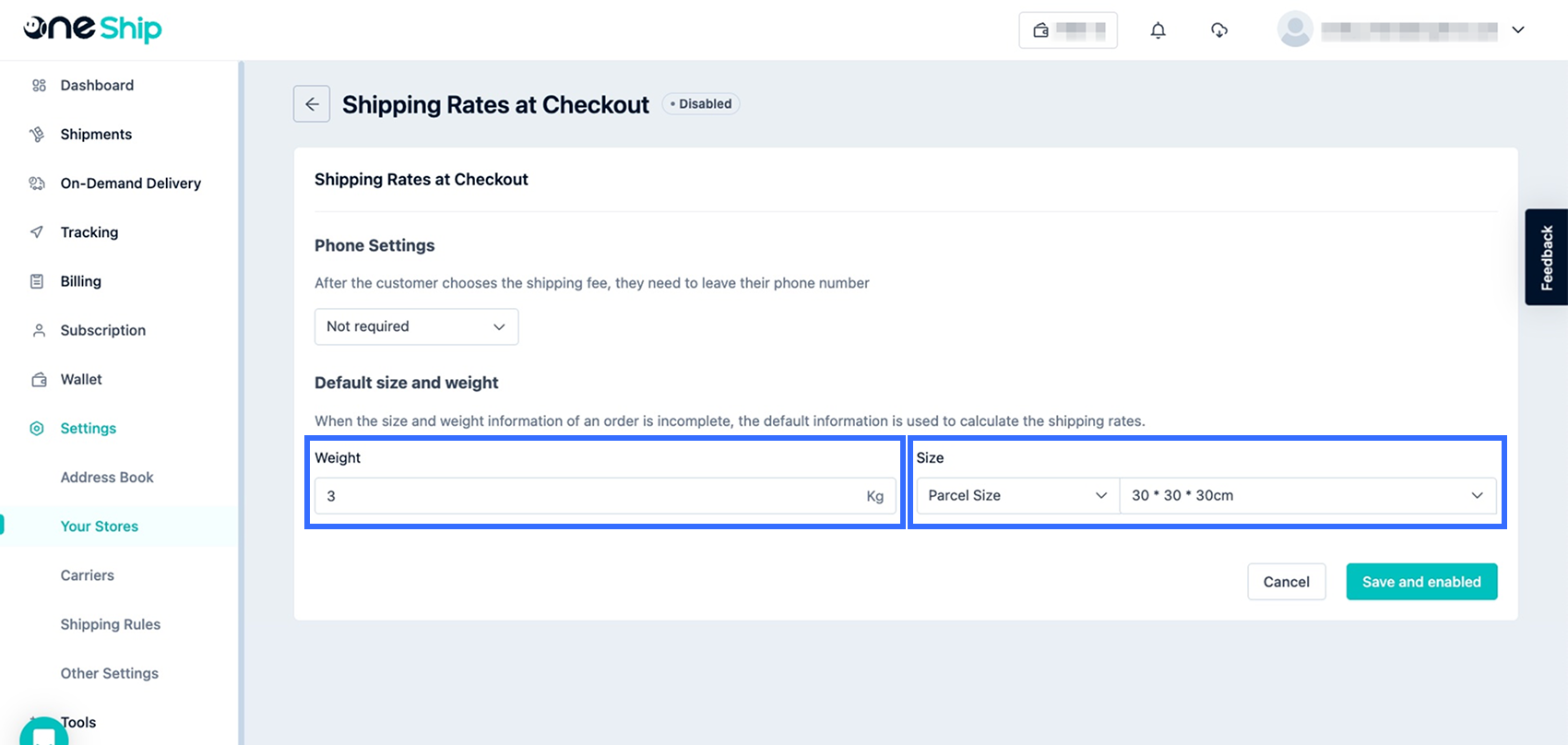Expand the account menu chevron

coord(1518,30)
